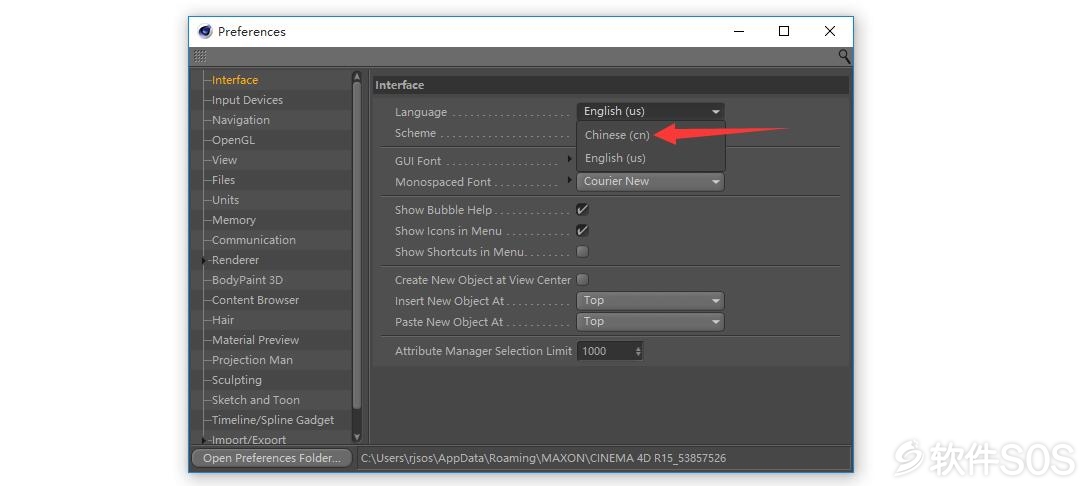Select BodyPaint 3D in the category list
The image size is (1091, 486).
tap(247, 280)
